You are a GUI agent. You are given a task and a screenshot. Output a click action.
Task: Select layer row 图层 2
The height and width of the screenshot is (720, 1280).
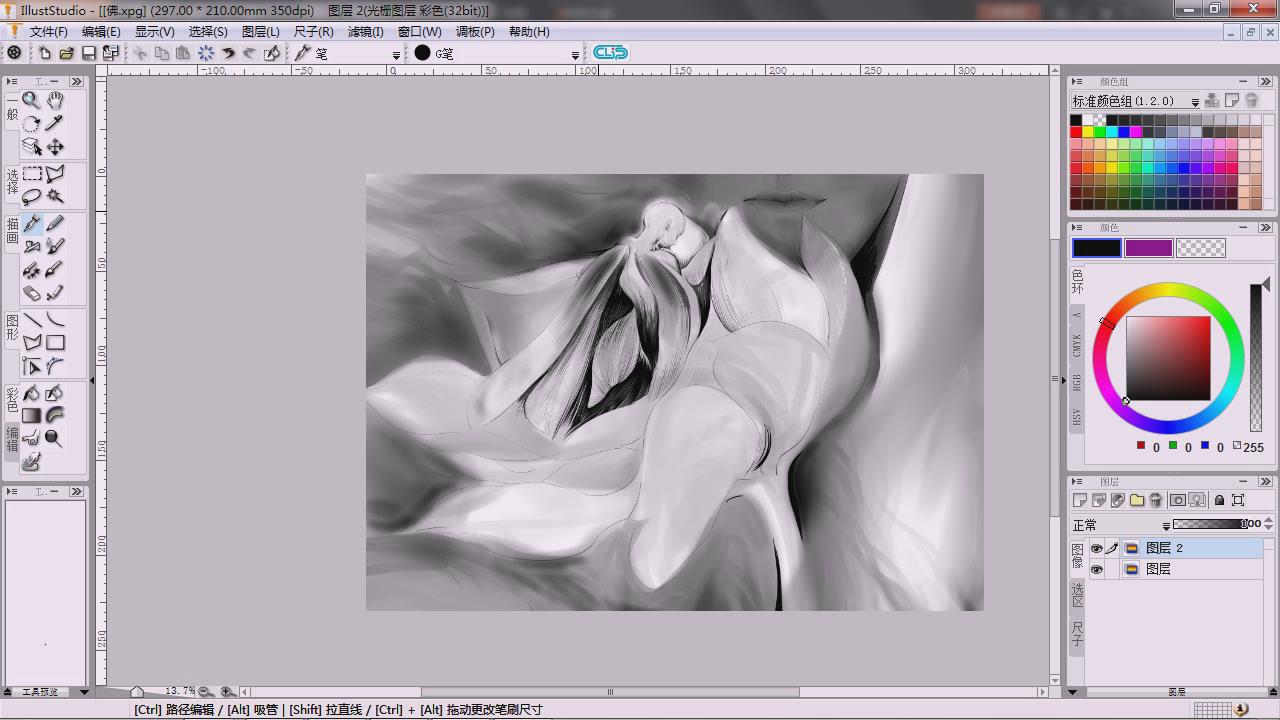(x=1175, y=548)
